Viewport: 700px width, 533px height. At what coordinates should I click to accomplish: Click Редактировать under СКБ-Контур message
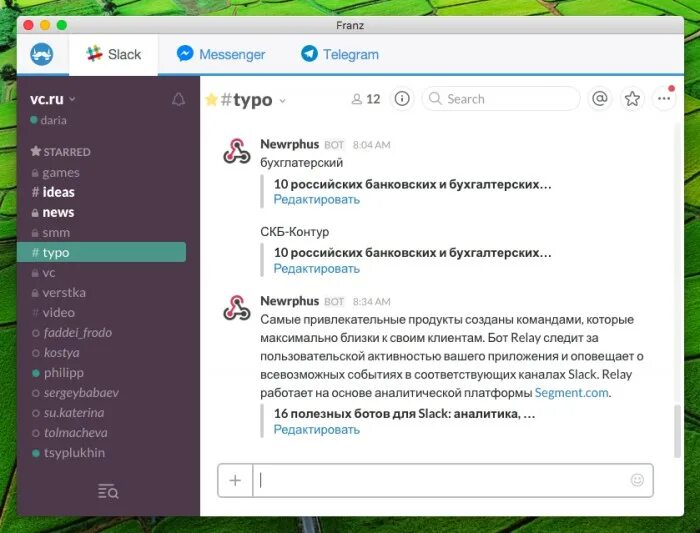(317, 269)
